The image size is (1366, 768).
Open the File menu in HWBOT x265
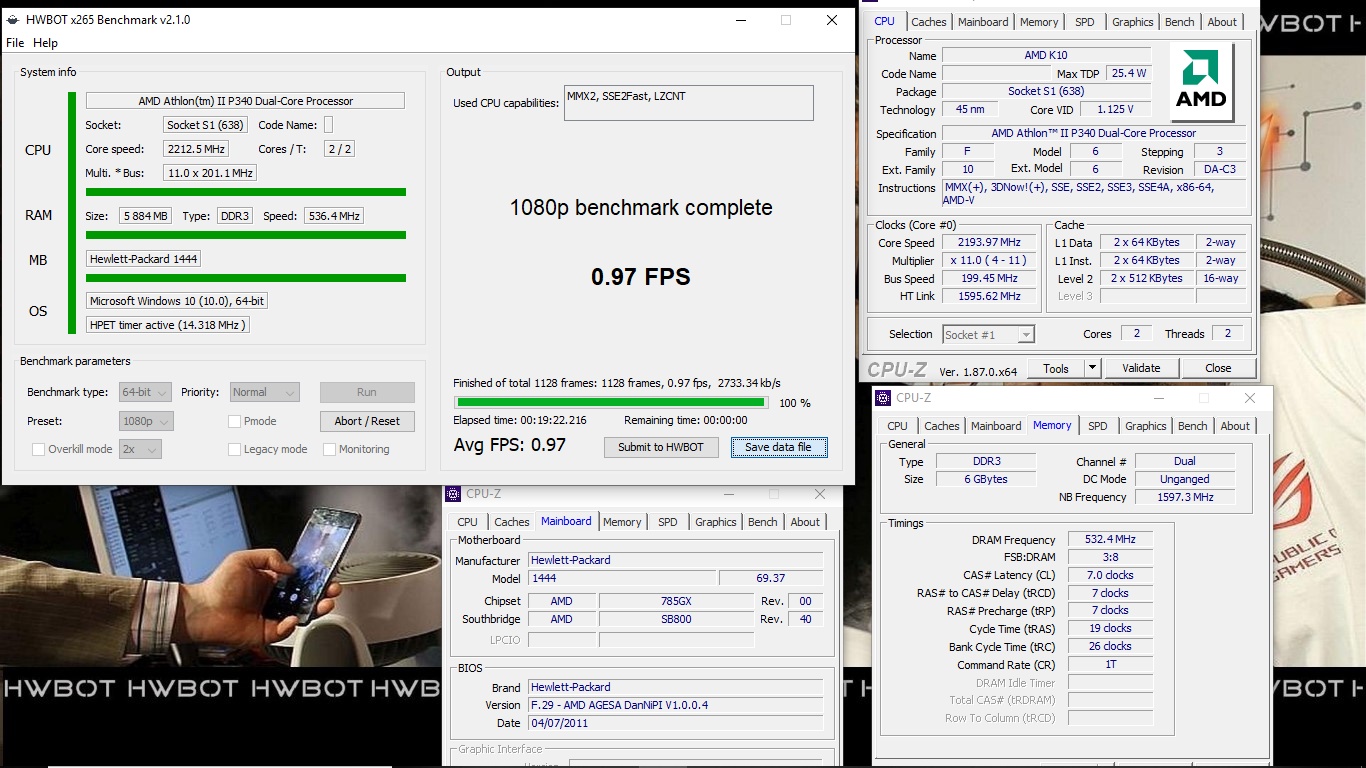15,43
